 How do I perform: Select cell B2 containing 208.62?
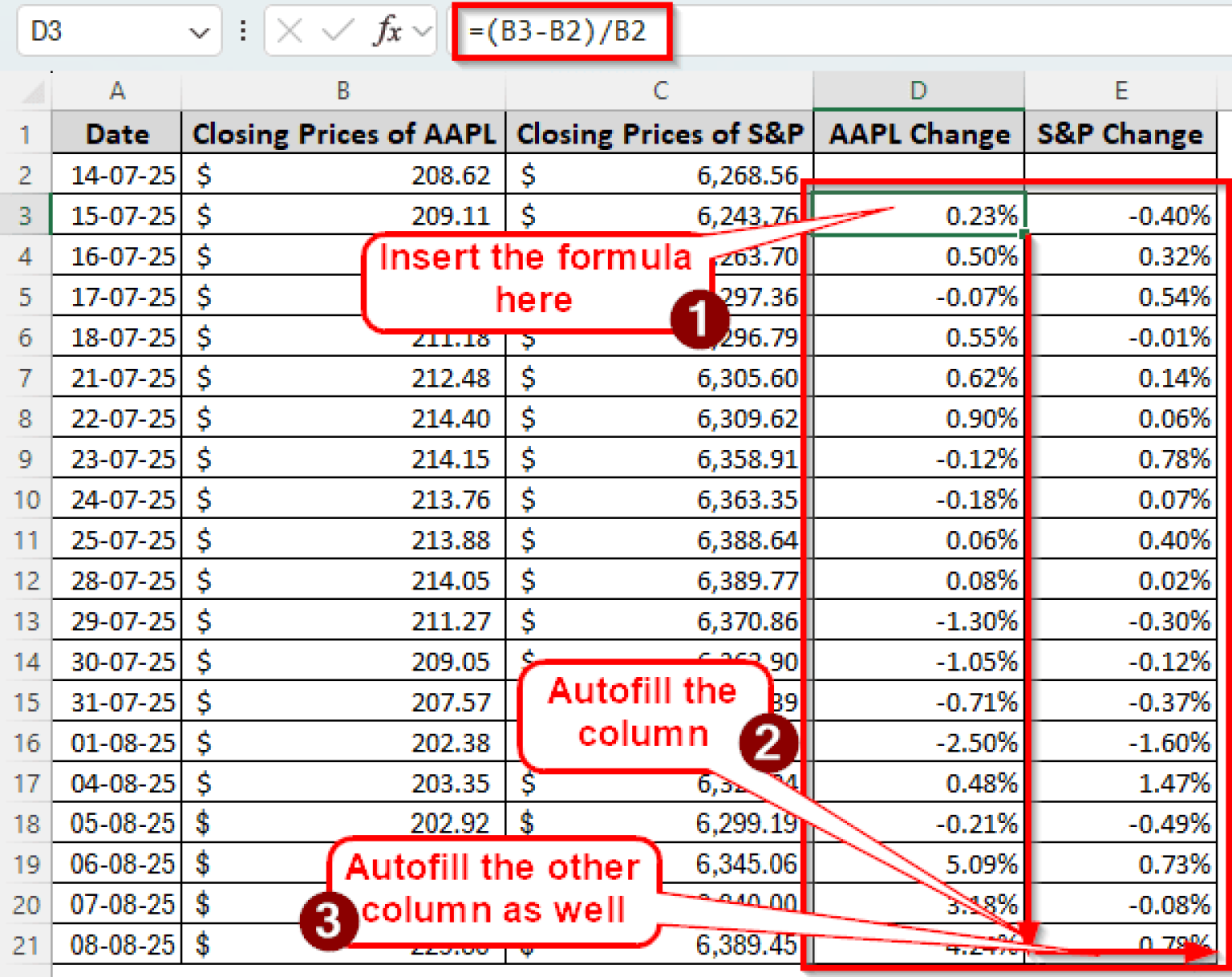343,174
